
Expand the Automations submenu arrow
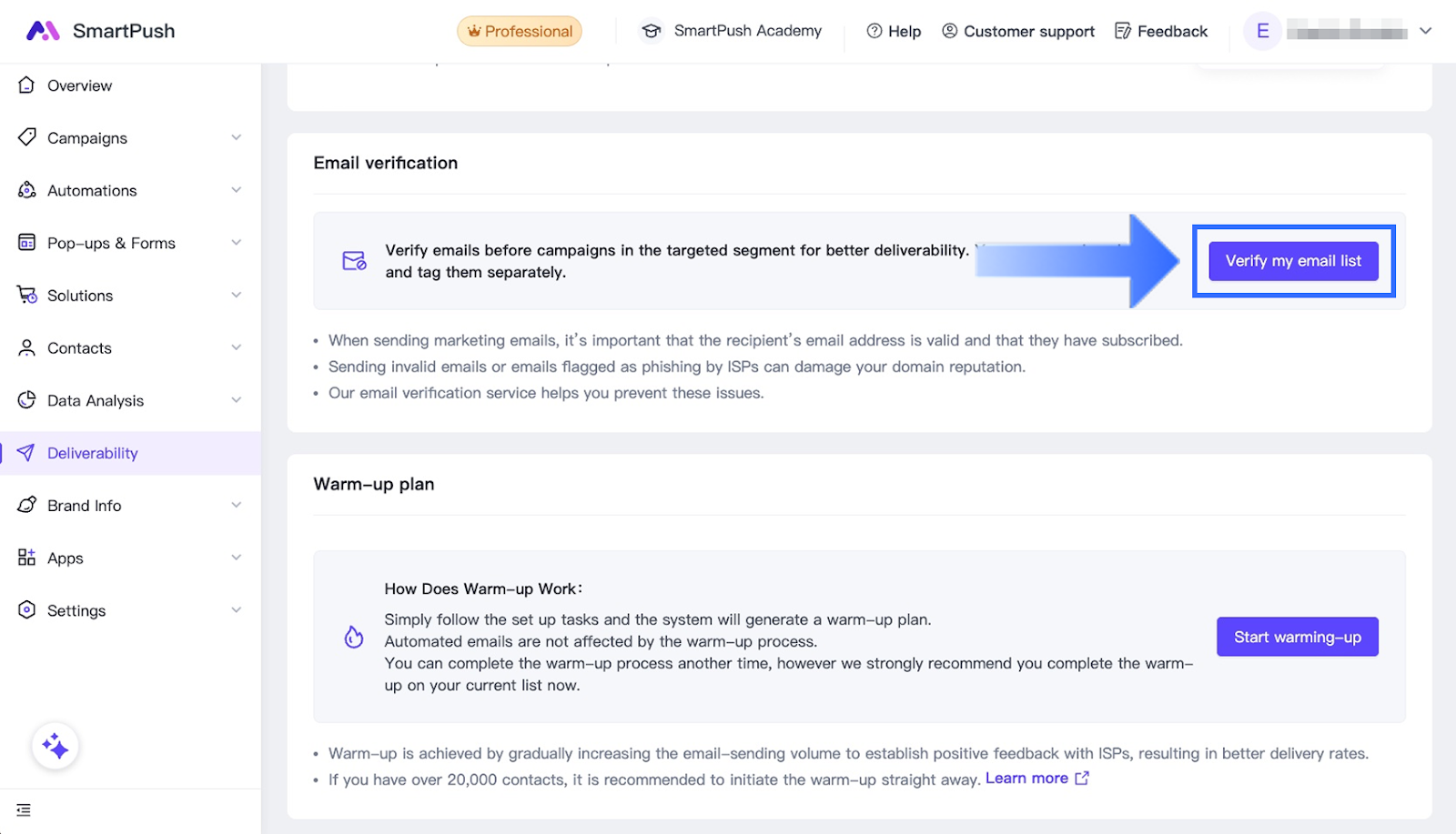(x=237, y=190)
